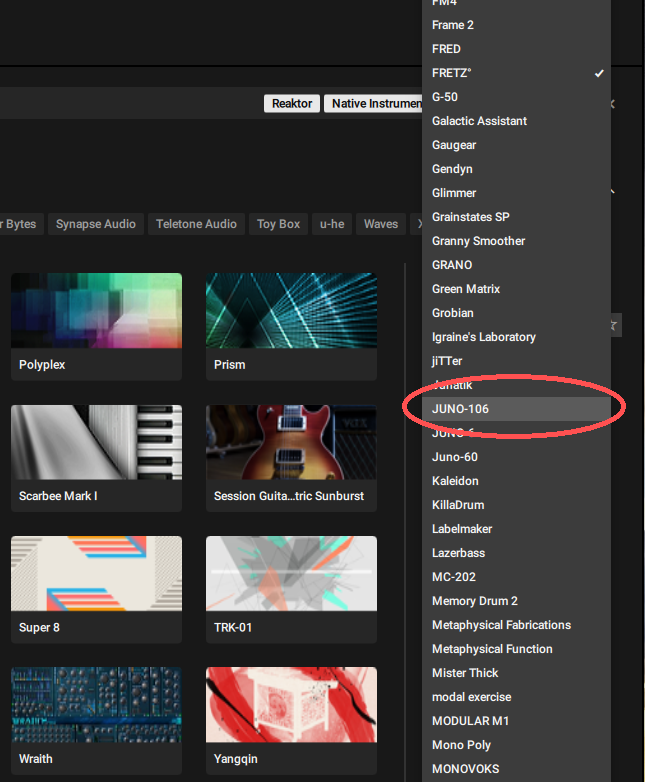This screenshot has height=782, width=645.
Task: Pick KillaDrum from the menu
Action: 516,505
